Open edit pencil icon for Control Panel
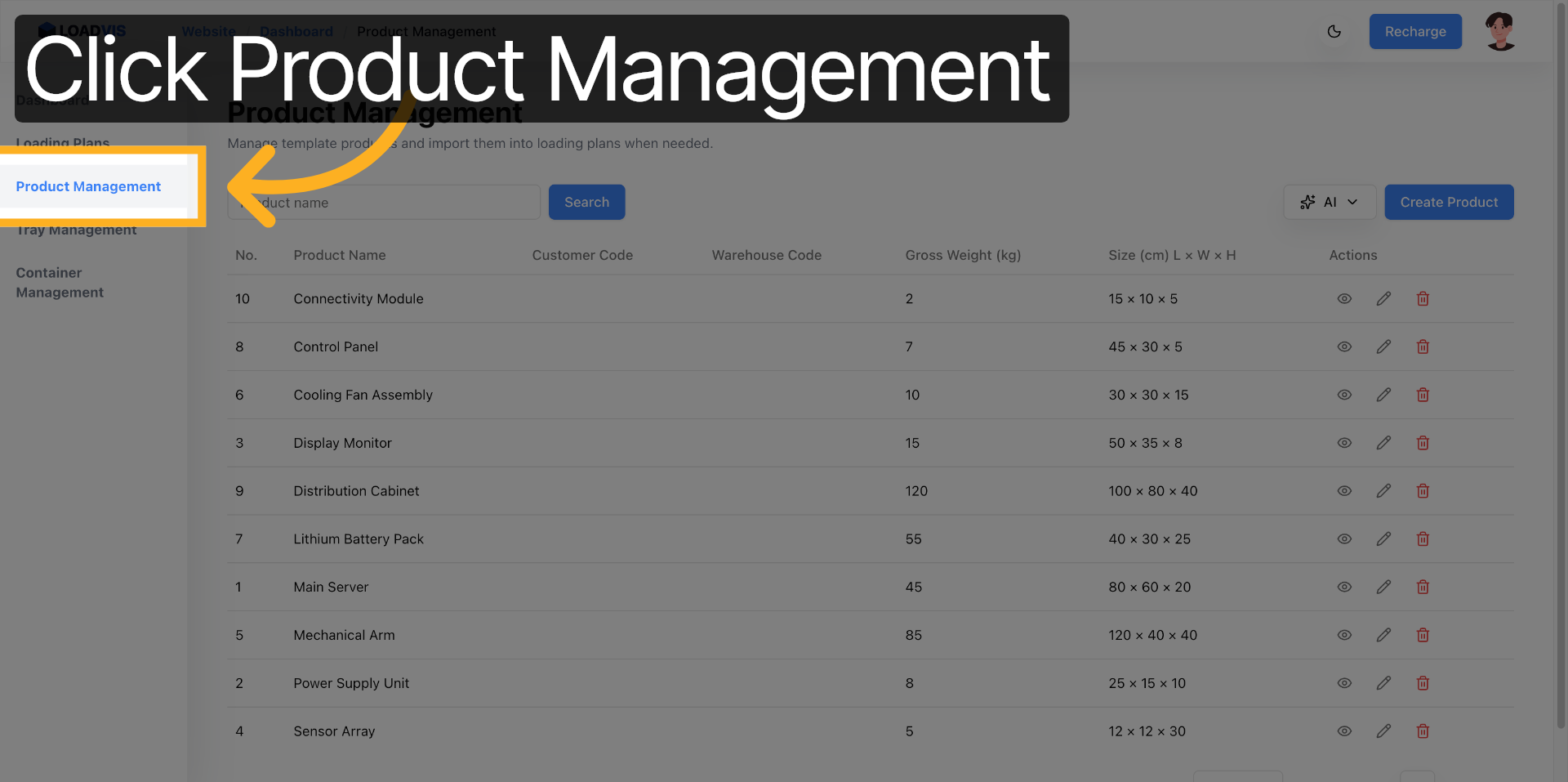This screenshot has width=1568, height=782. 1383,346
